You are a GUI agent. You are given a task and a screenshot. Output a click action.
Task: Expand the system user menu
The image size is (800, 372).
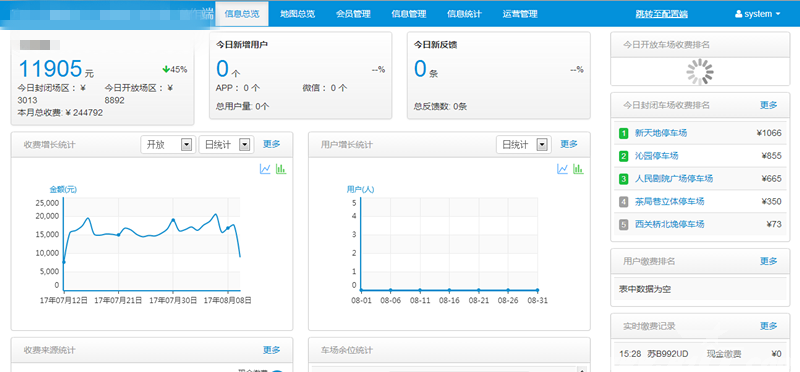click(x=758, y=14)
